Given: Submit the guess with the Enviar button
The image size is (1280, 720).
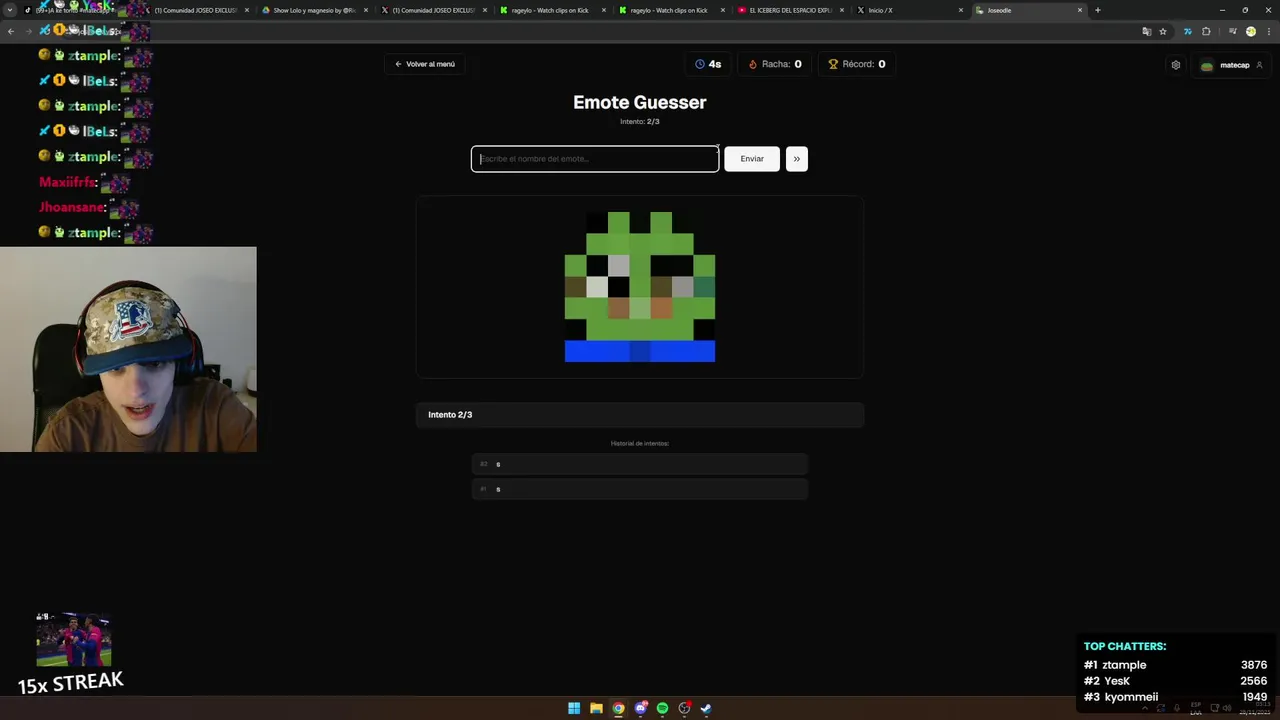Looking at the screenshot, I should click(x=752, y=159).
